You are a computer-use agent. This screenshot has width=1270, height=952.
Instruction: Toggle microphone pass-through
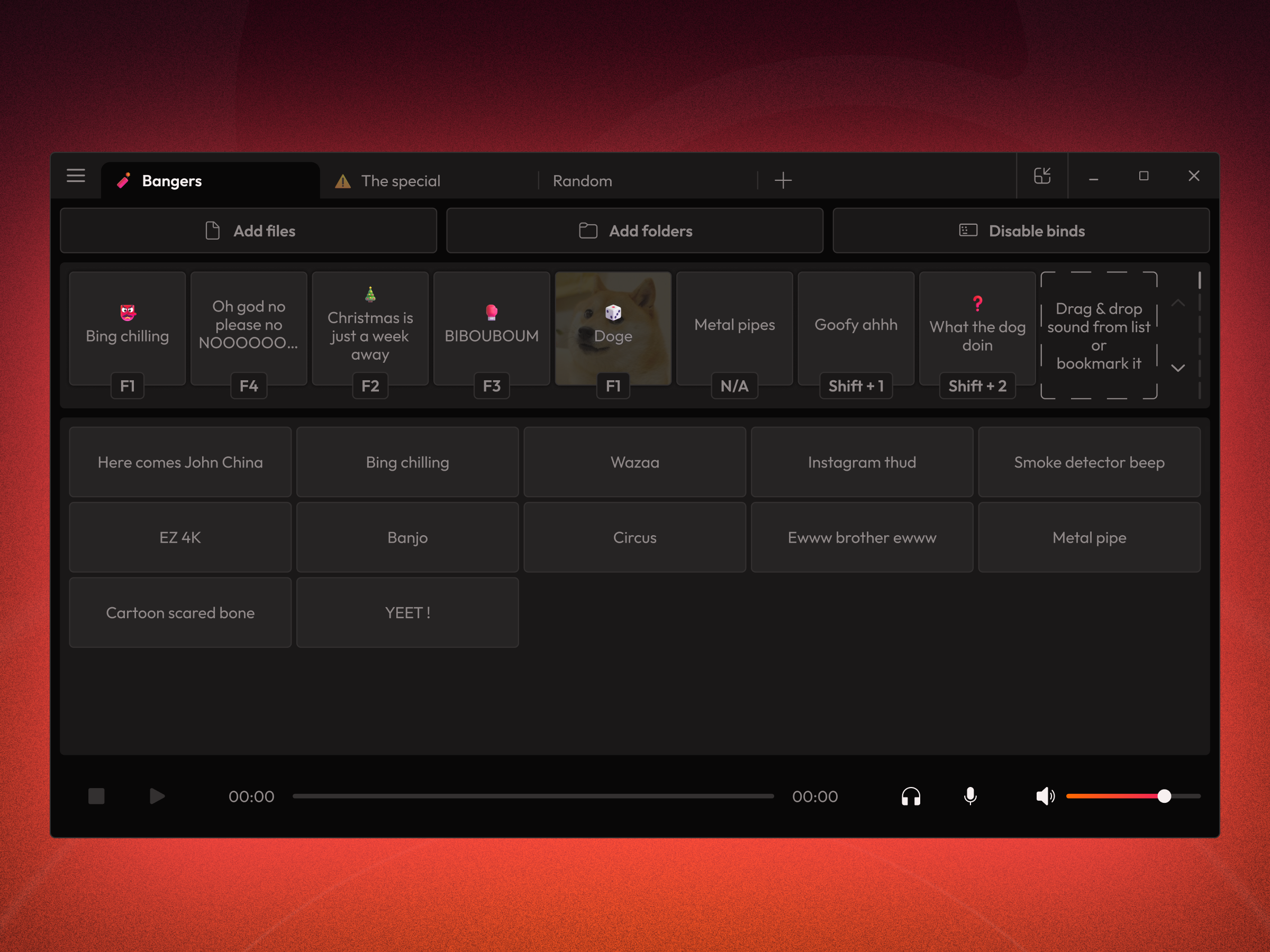[970, 797]
